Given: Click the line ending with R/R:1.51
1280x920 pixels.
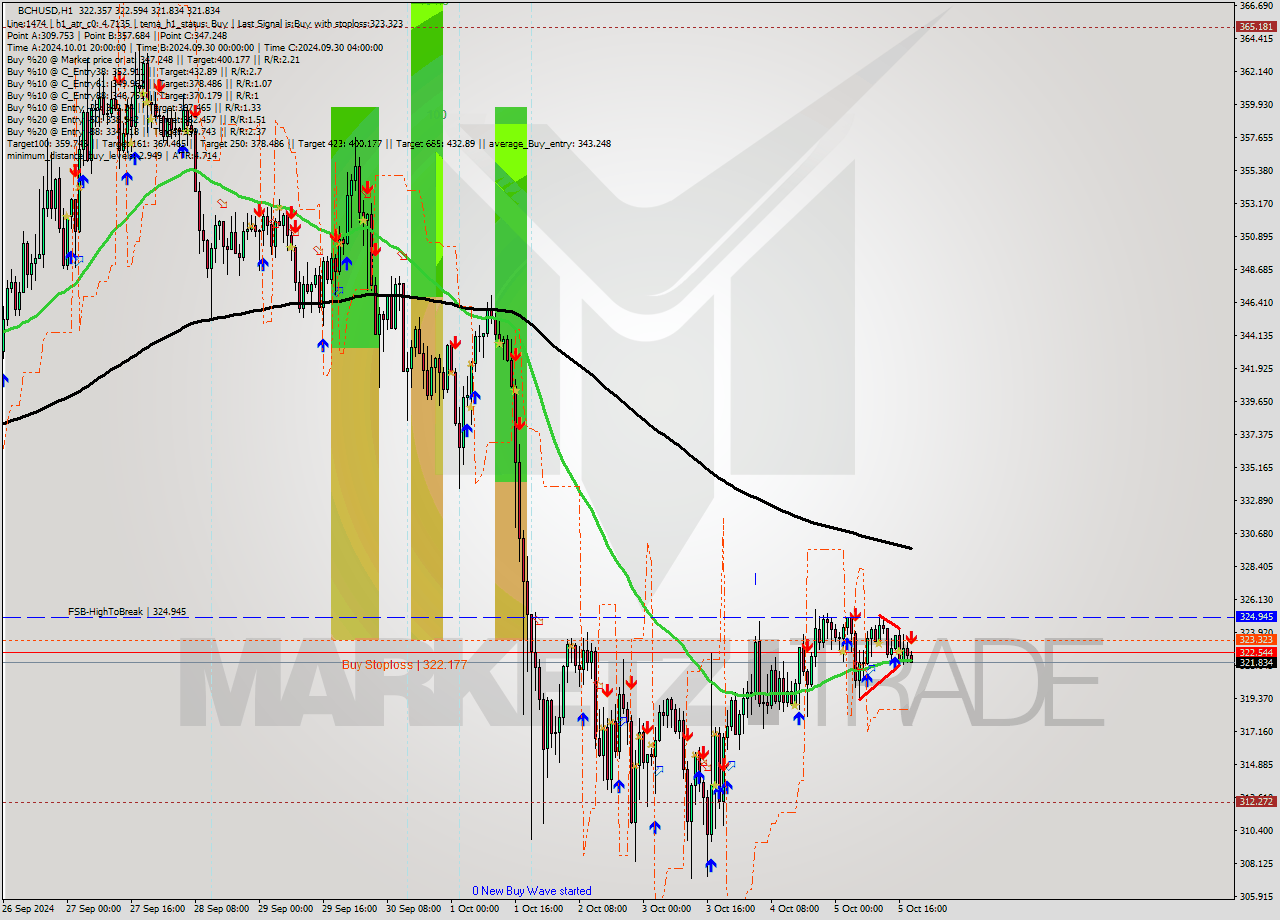Looking at the screenshot, I should (x=136, y=119).
